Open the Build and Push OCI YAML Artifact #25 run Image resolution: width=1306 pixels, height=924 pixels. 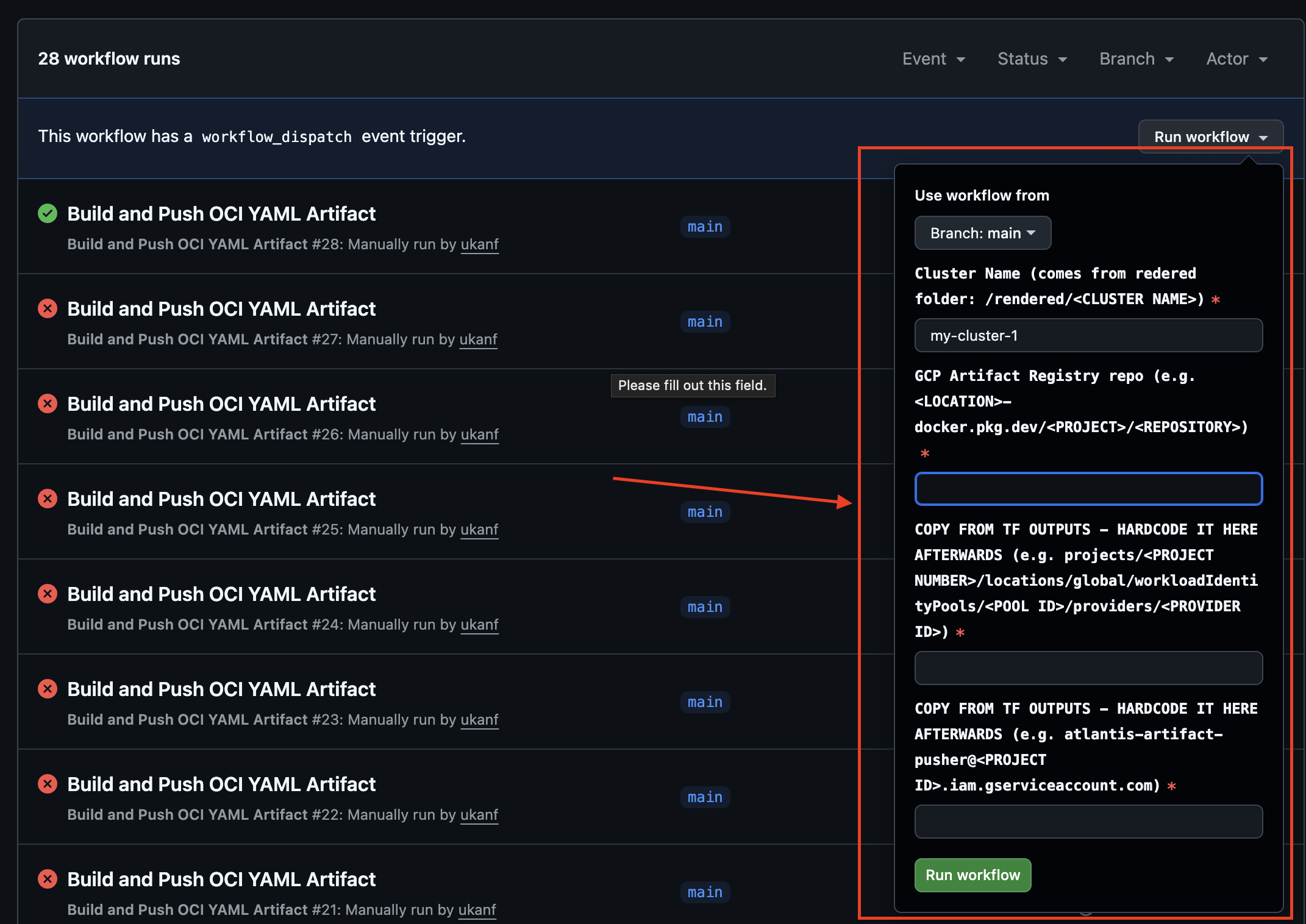point(221,499)
